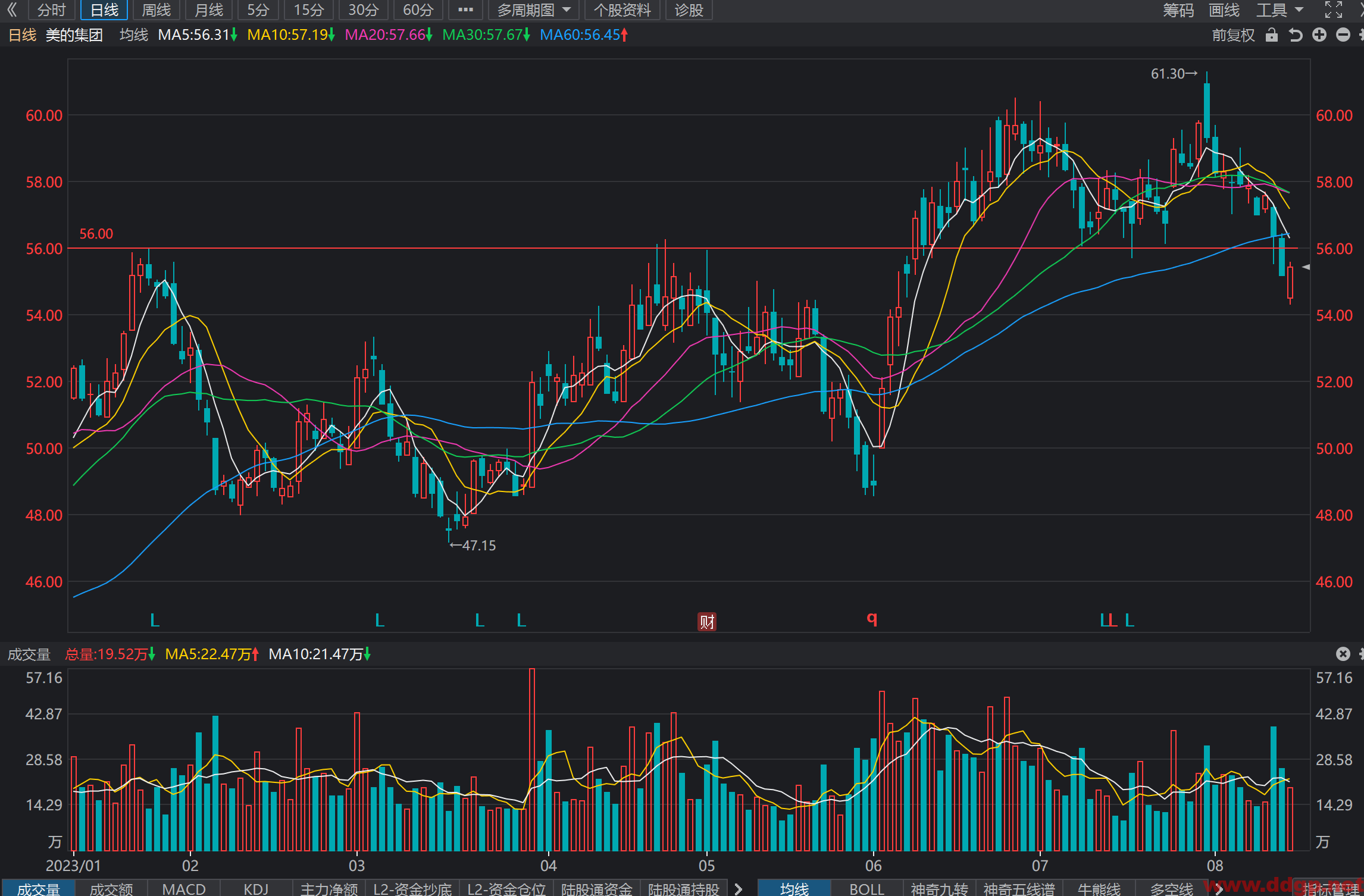Select the 成交量 indicator tab
Screen dimensions: 1364x896
click(38, 888)
